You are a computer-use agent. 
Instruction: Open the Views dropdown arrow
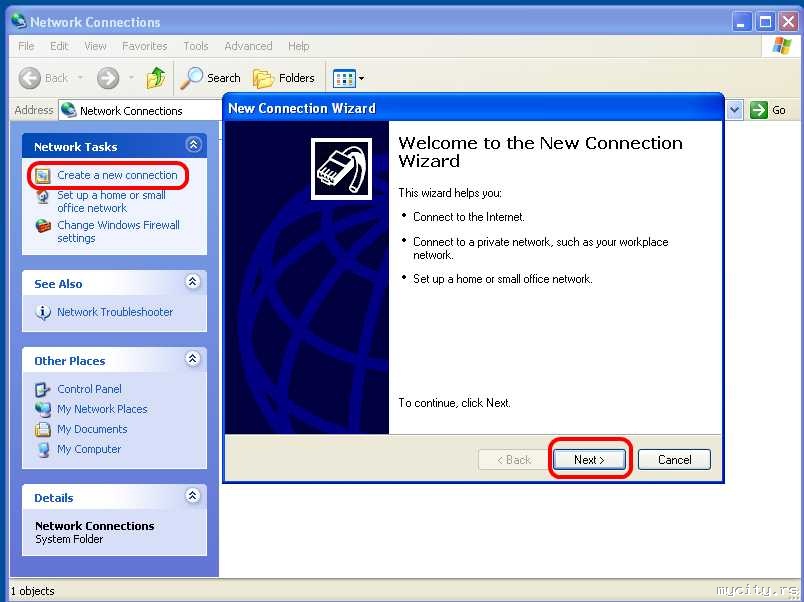(x=361, y=78)
